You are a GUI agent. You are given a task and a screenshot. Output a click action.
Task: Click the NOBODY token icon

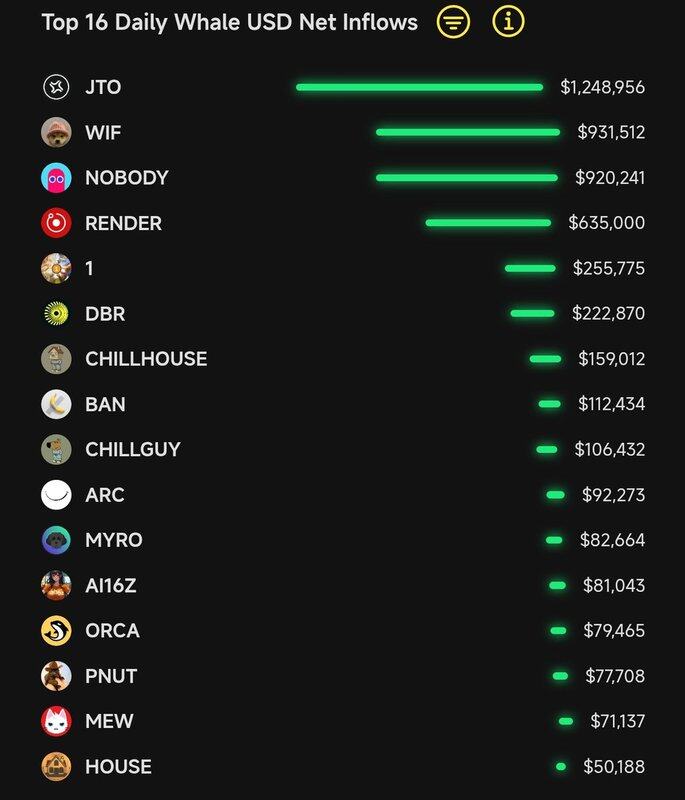coord(56,178)
